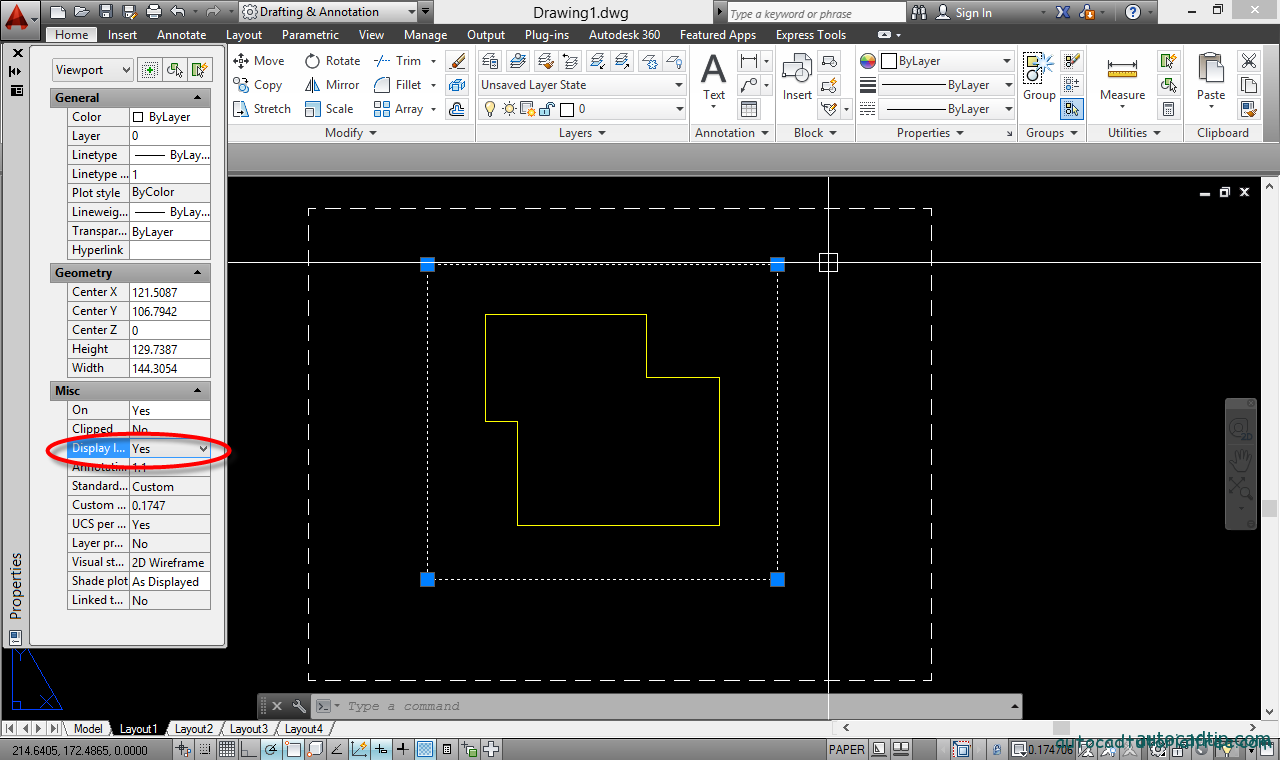The height and width of the screenshot is (760, 1280).
Task: Open the Layout2 tab
Action: tap(194, 729)
